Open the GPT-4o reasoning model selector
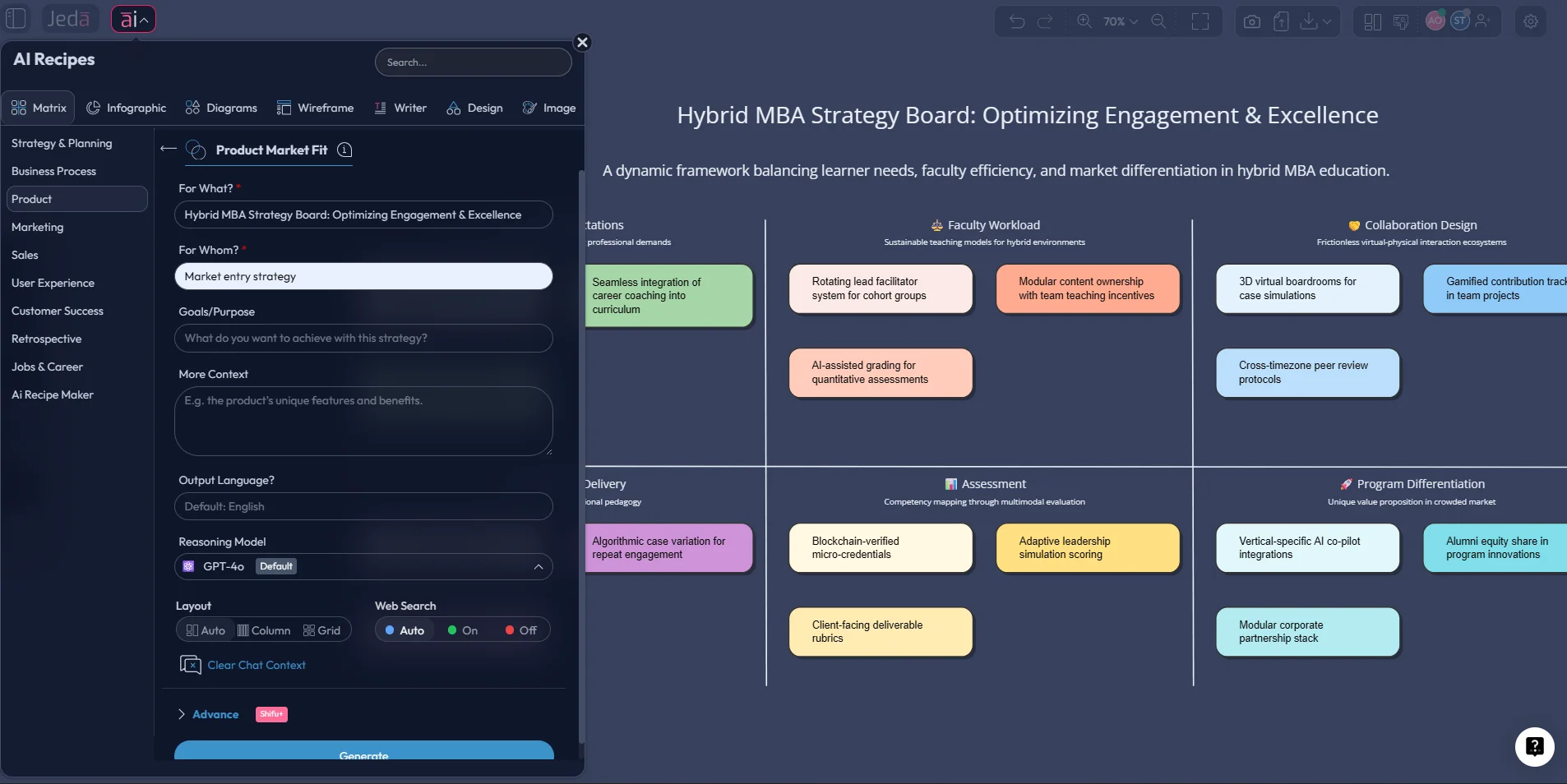This screenshot has width=1567, height=784. (x=364, y=566)
